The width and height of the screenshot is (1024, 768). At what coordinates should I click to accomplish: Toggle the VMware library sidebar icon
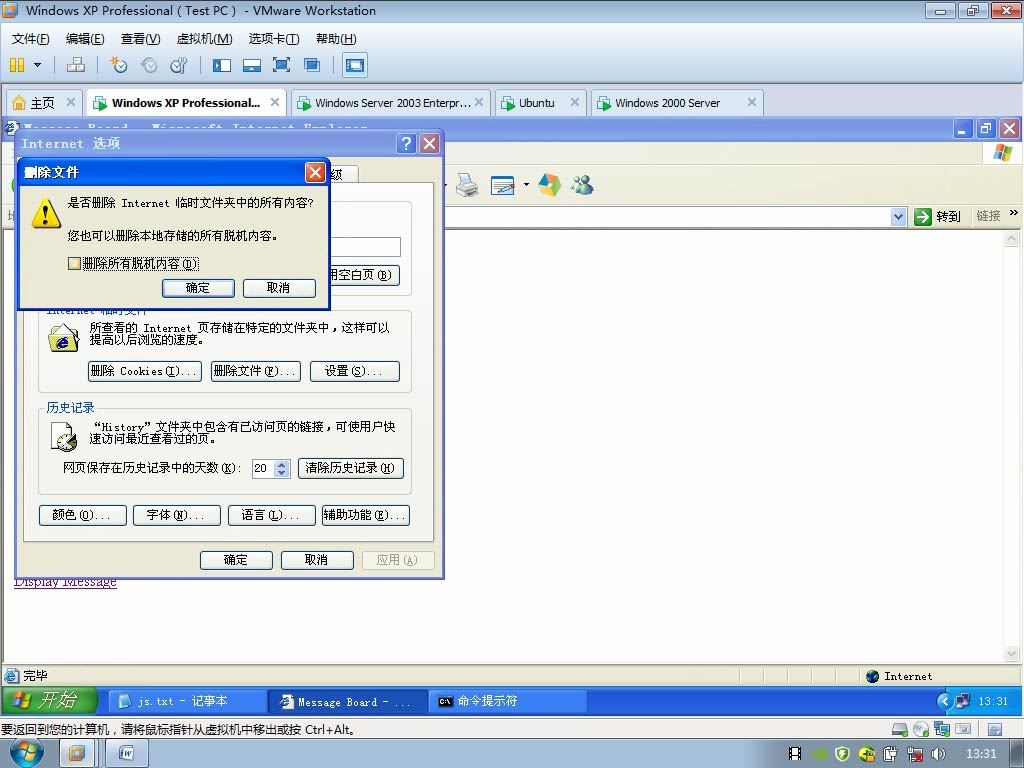click(222, 65)
